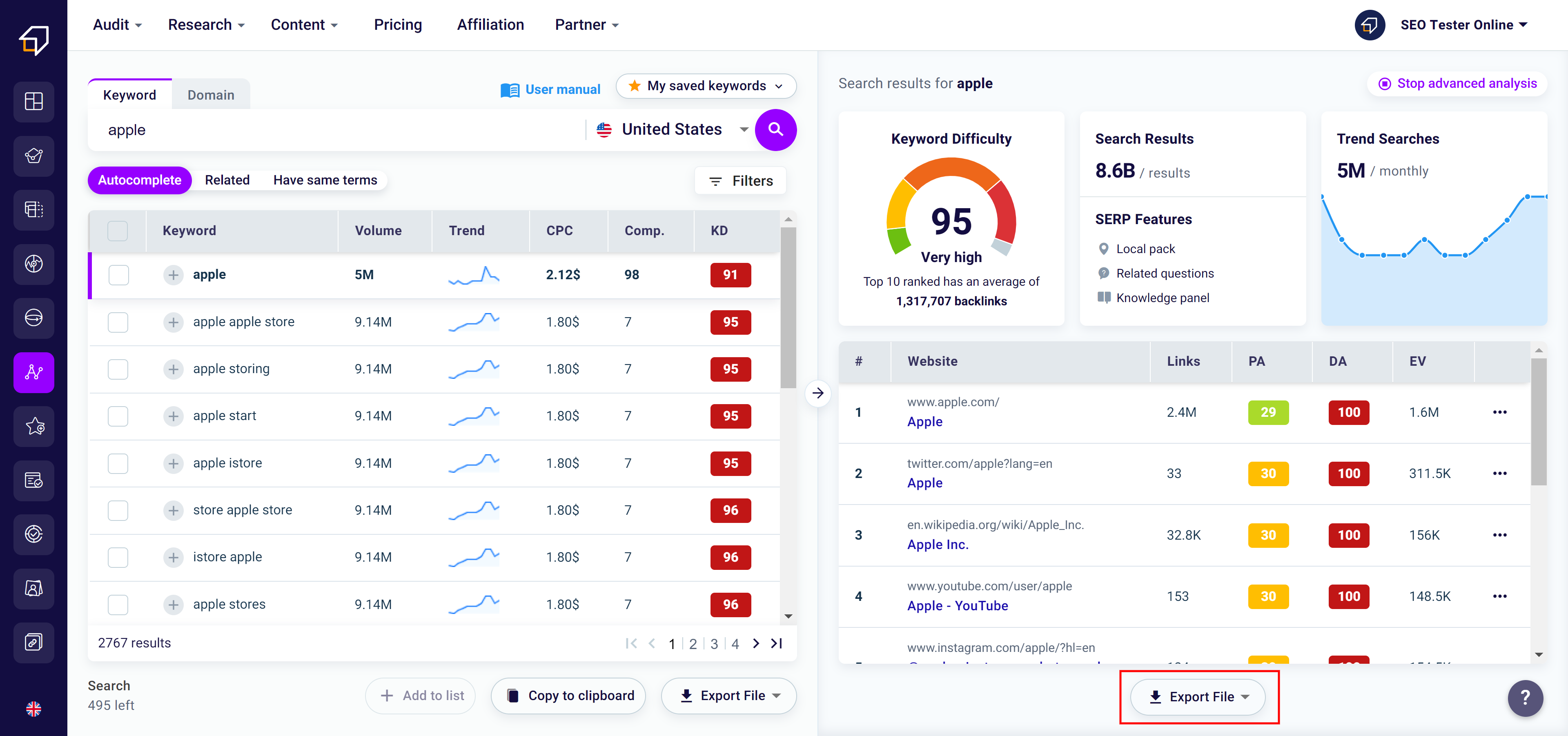Switch to Related keywords tab

pos(227,181)
